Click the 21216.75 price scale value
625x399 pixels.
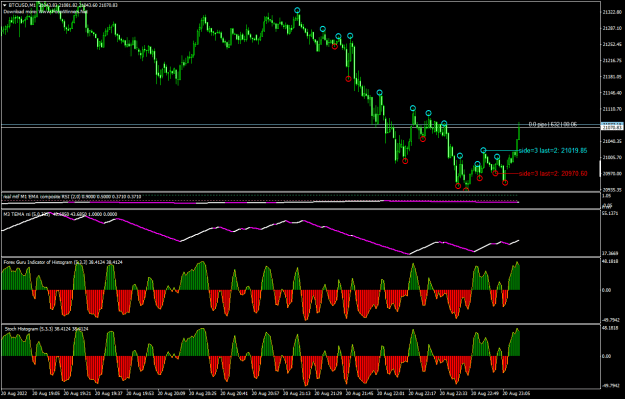tap(612, 61)
